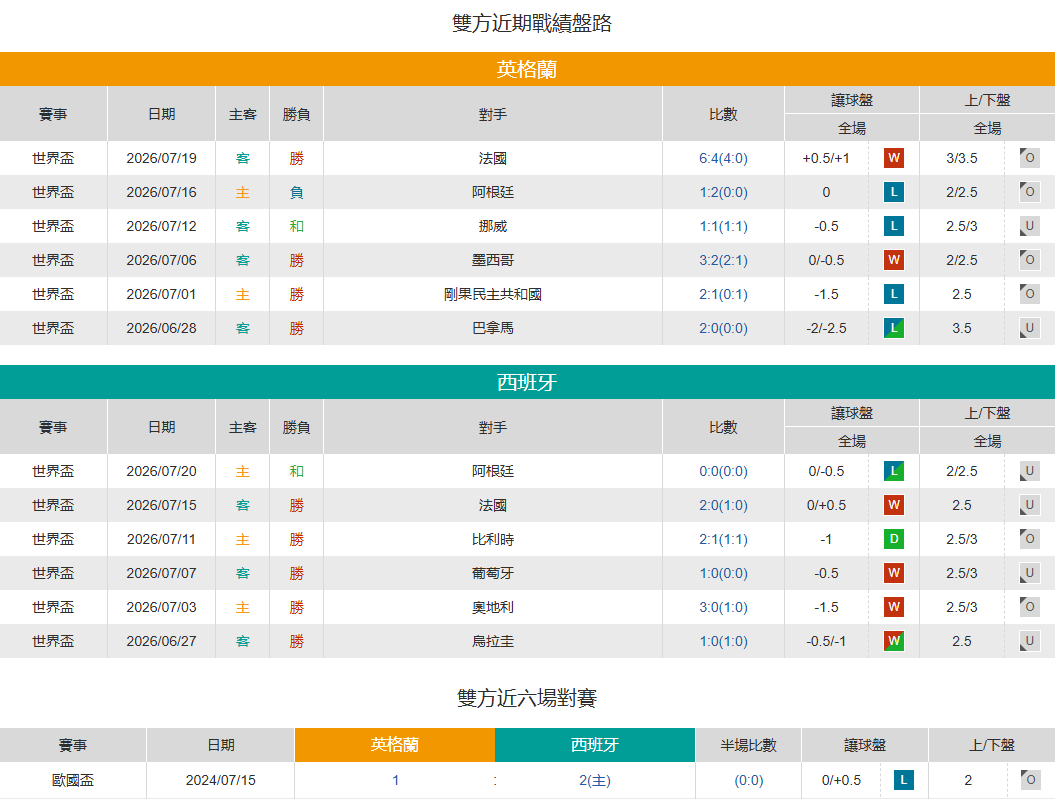Click the 歐國盃 competition cell
This screenshot has height=799, width=1056.
click(73, 780)
